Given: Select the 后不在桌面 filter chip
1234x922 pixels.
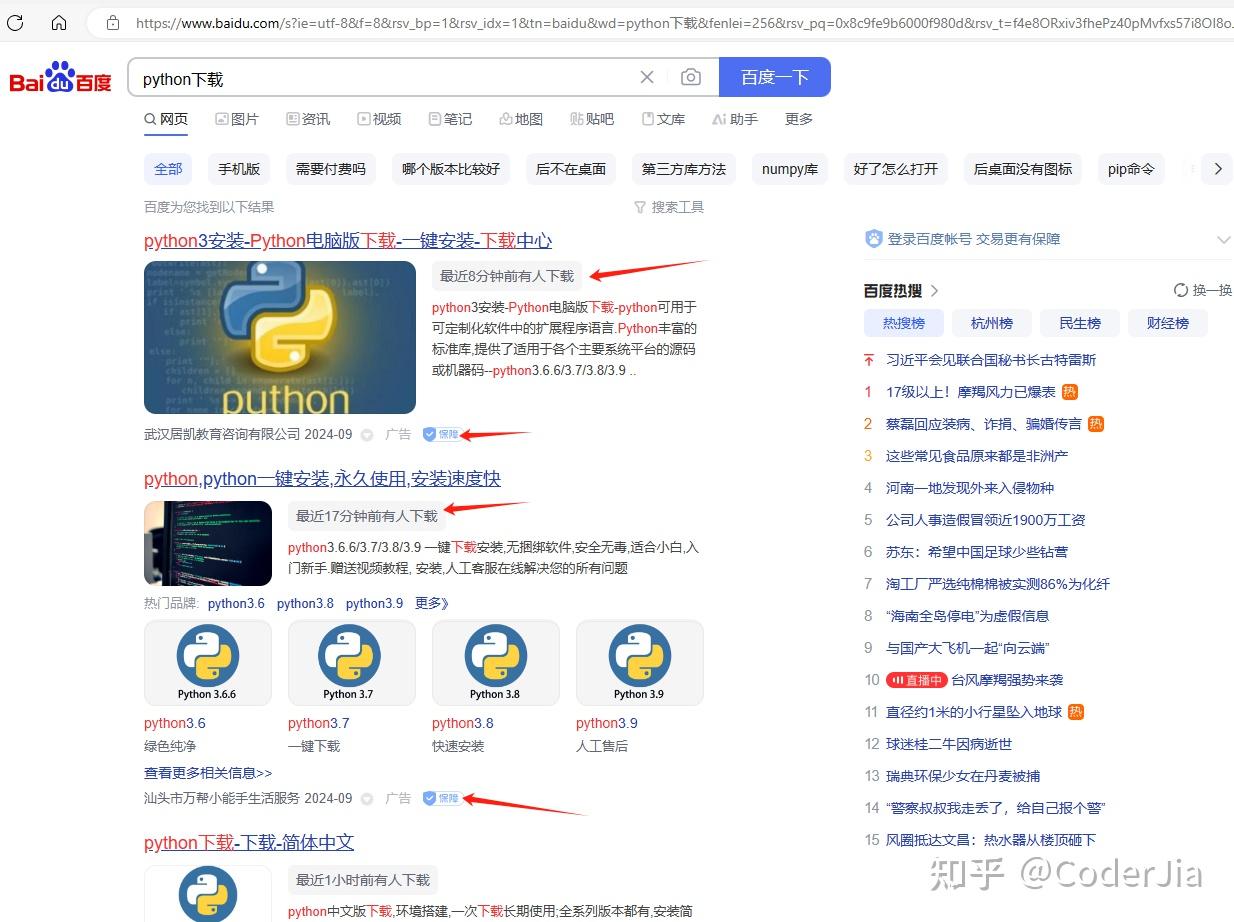Looking at the screenshot, I should coord(571,169).
